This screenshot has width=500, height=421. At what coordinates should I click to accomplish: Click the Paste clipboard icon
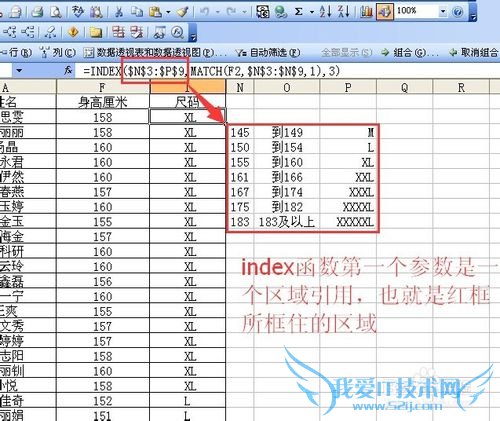tap(155, 12)
